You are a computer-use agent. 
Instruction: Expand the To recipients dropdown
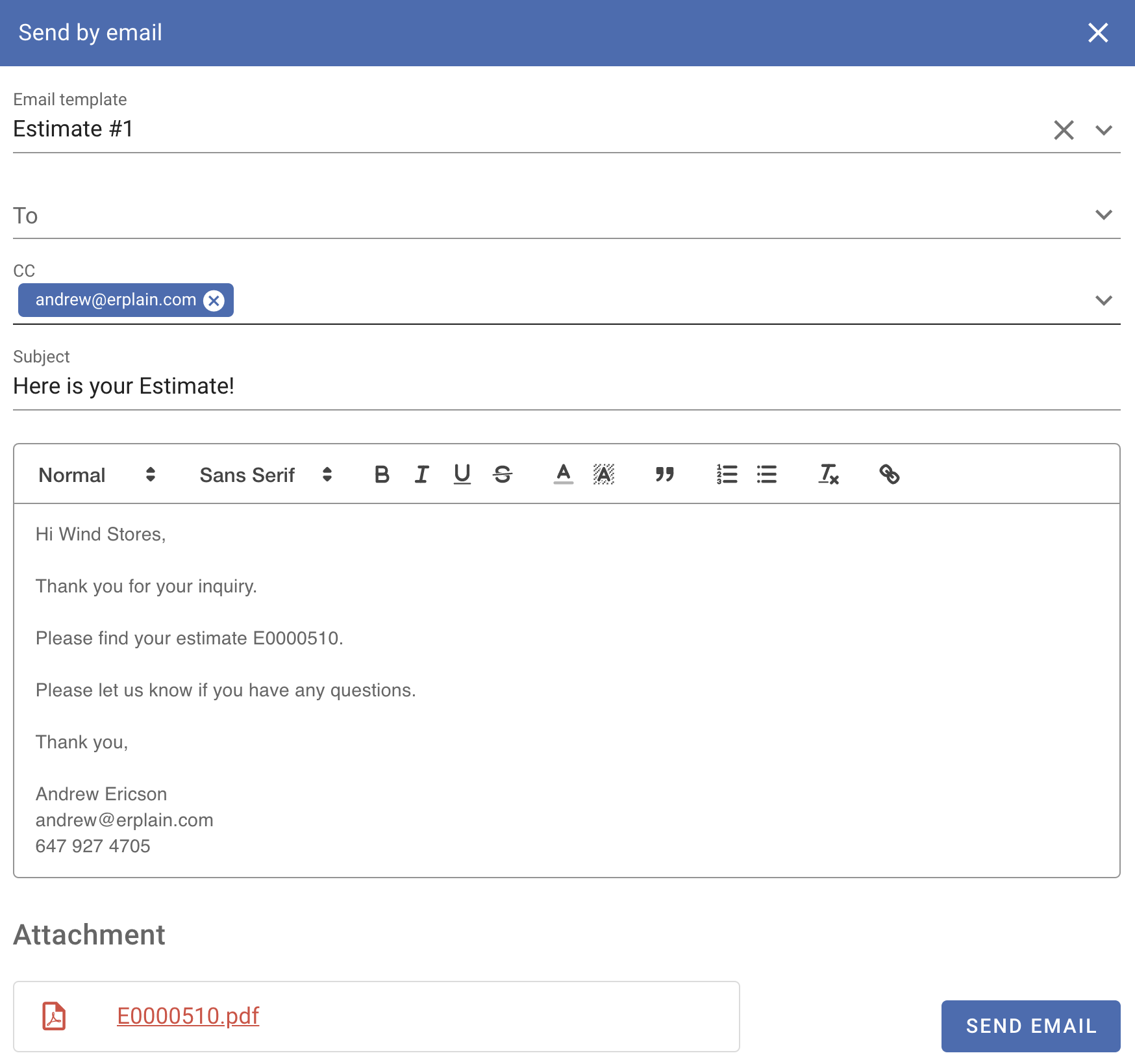1103,215
